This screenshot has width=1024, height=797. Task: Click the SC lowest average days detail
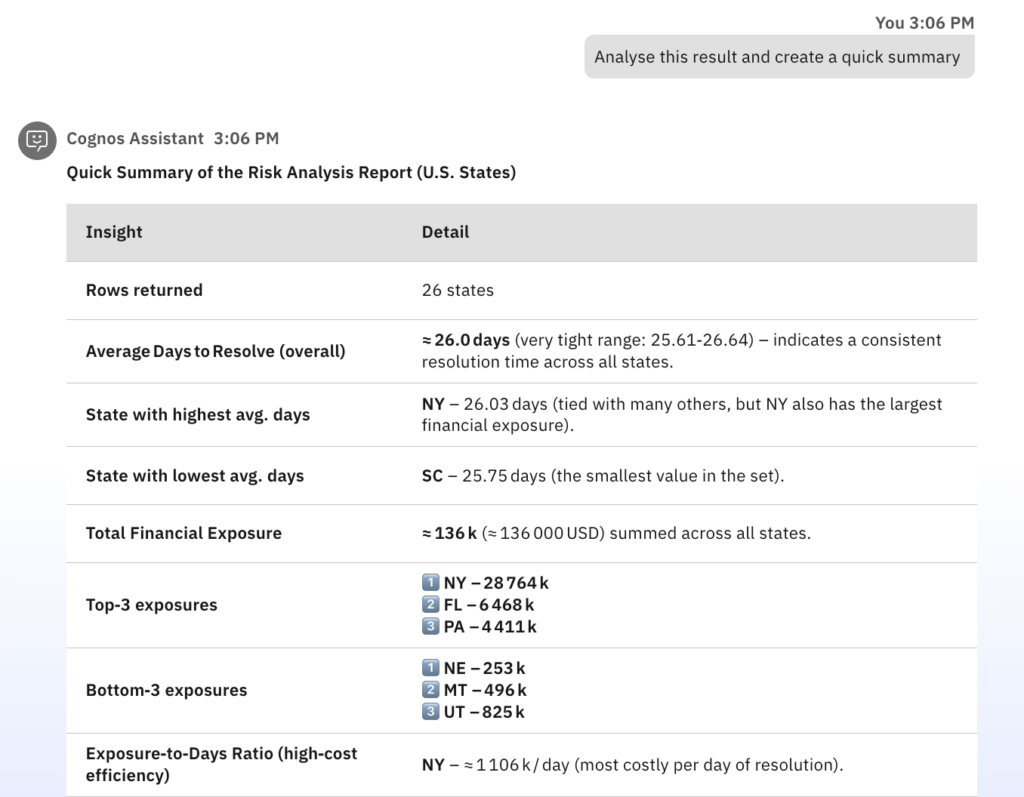[x=602, y=476]
